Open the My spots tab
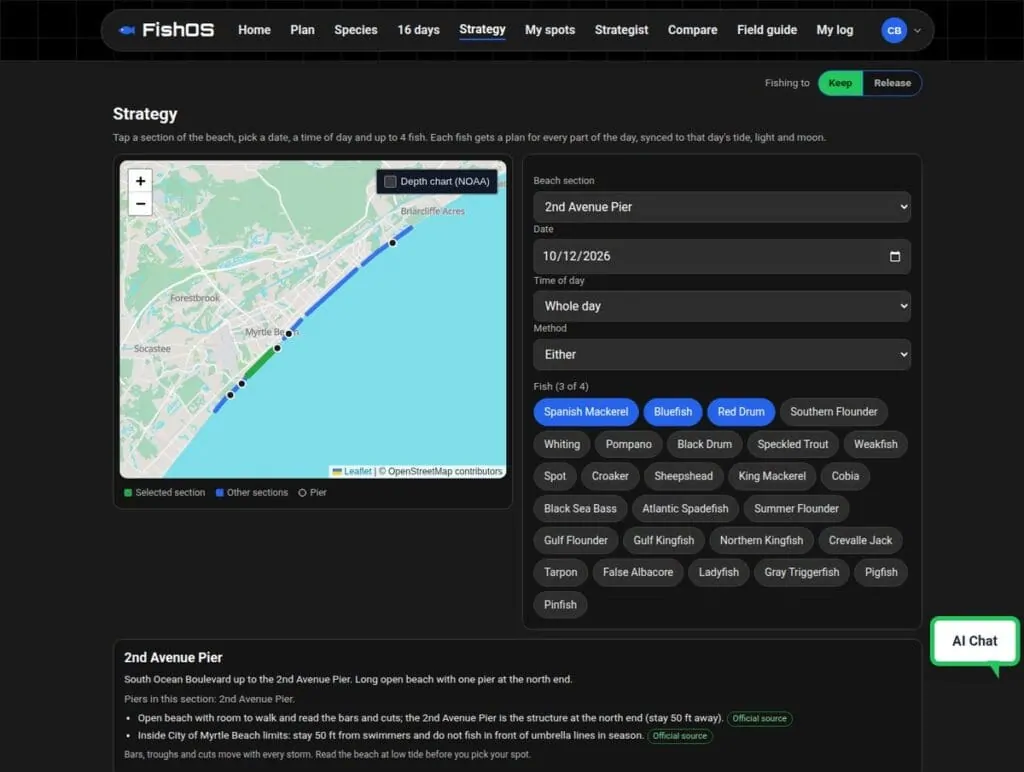Viewport: 1024px width, 772px height. (550, 30)
